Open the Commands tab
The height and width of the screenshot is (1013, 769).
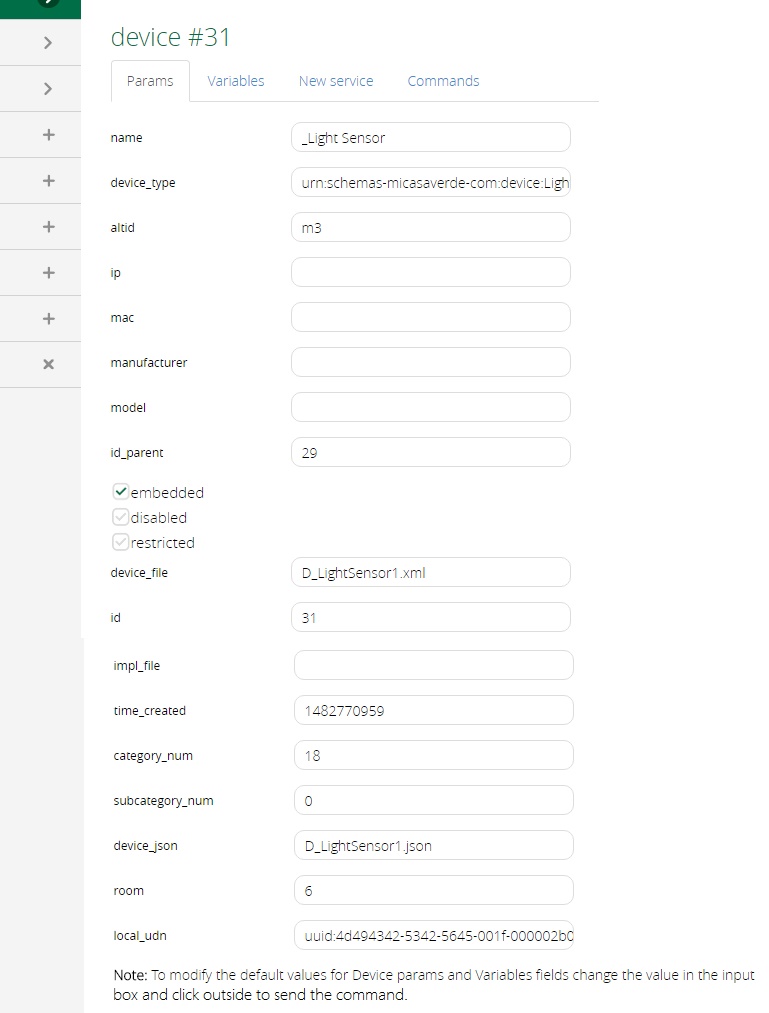pos(443,81)
